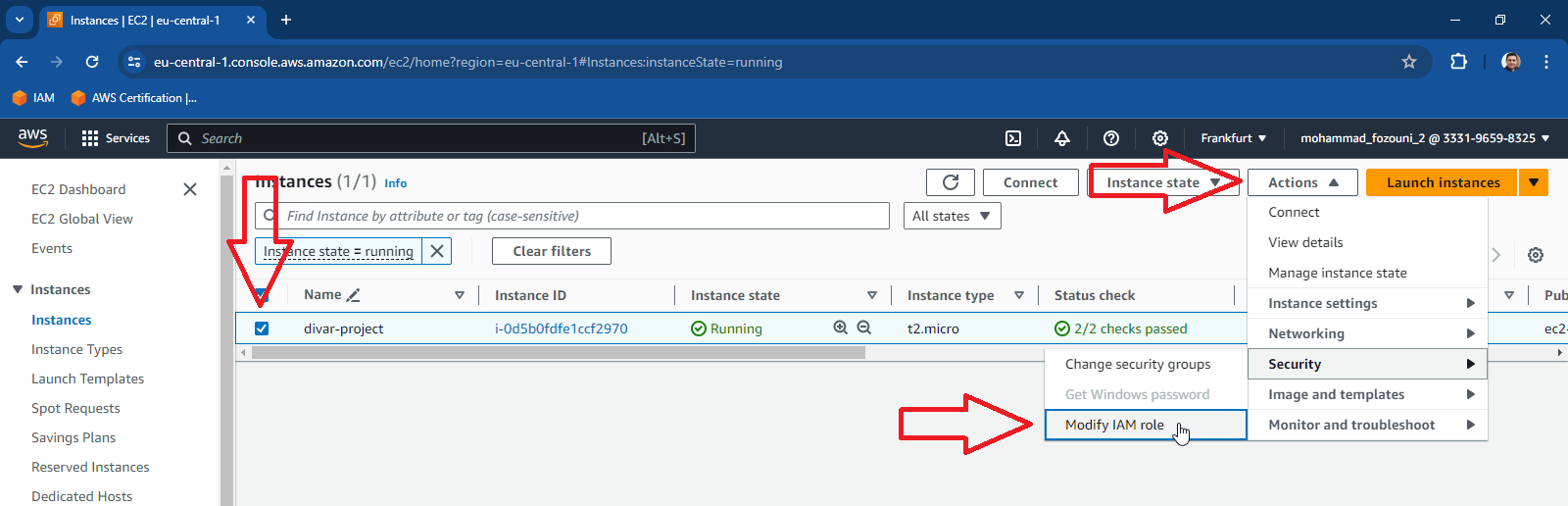Open the Frankfurt region selector
1568x506 pixels.
tap(1234, 138)
